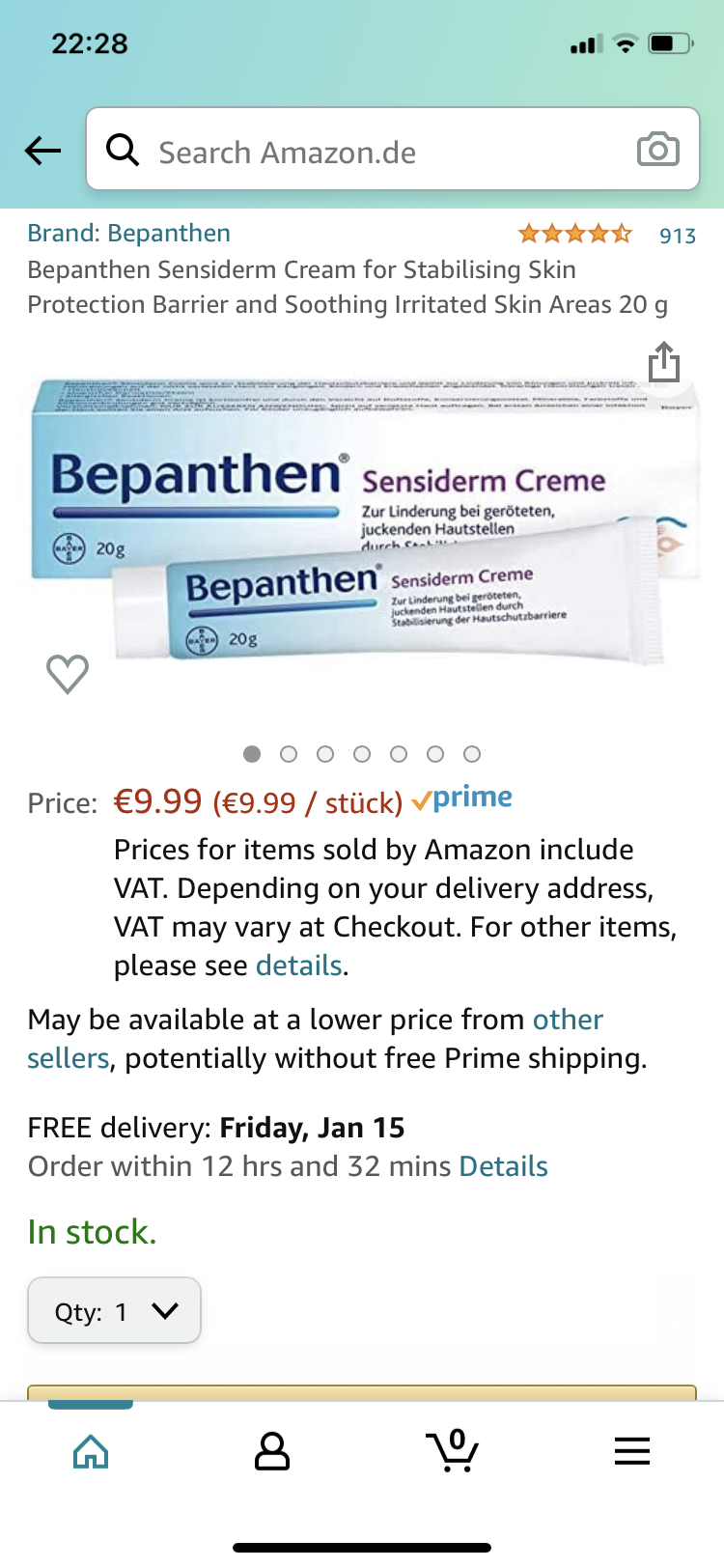
Task: Tap the magnifying glass search icon
Action: coord(123,150)
